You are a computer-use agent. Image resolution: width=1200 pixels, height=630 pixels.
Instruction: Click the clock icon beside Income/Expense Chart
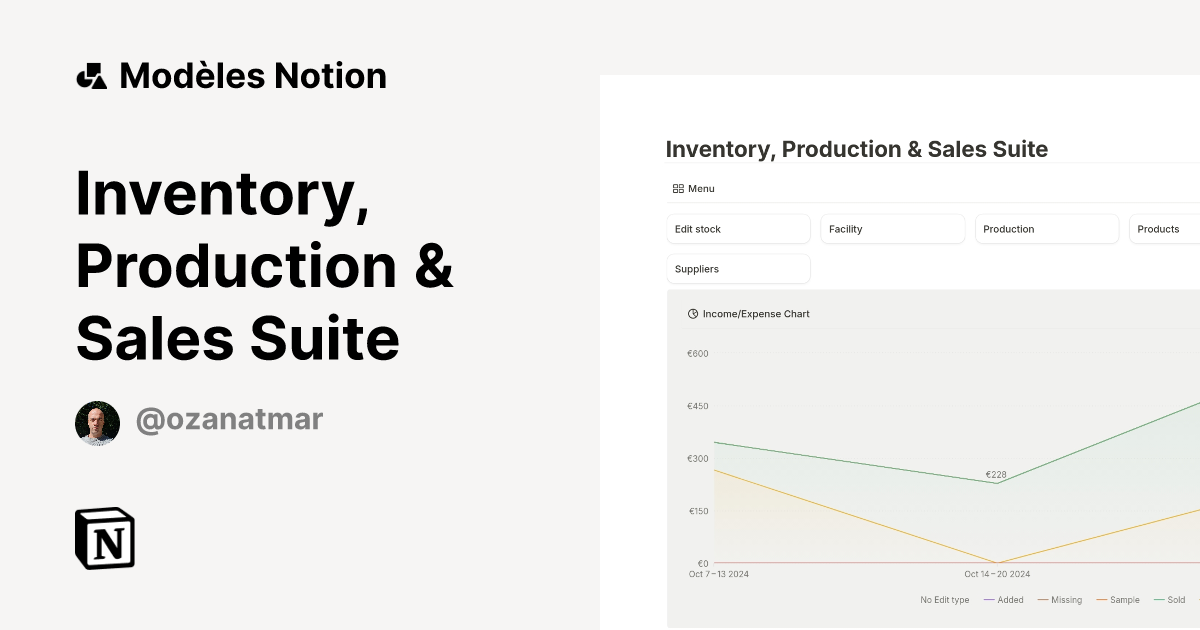692,313
